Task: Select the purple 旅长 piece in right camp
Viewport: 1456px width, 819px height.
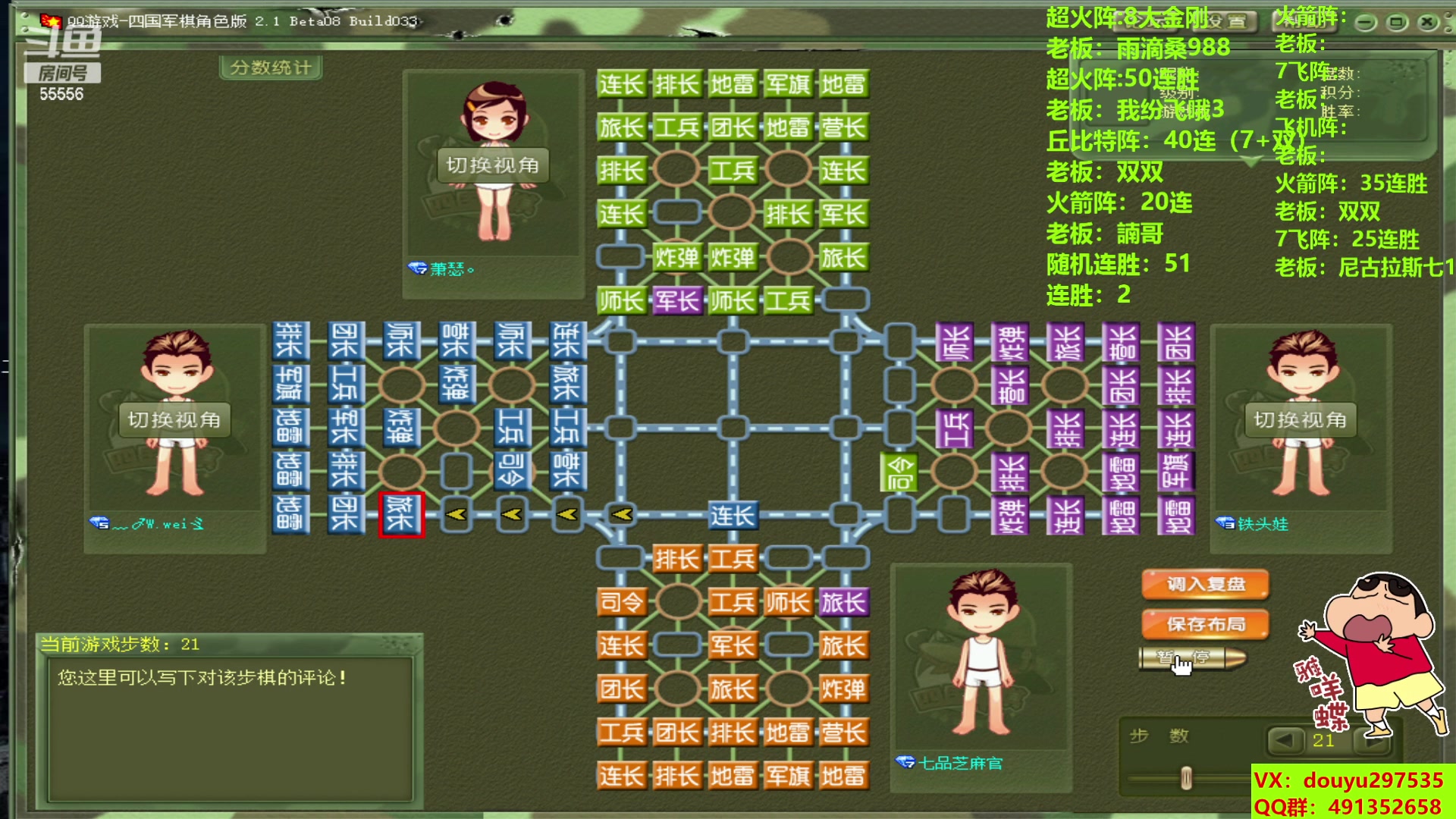Action: pyautogui.click(x=1066, y=341)
